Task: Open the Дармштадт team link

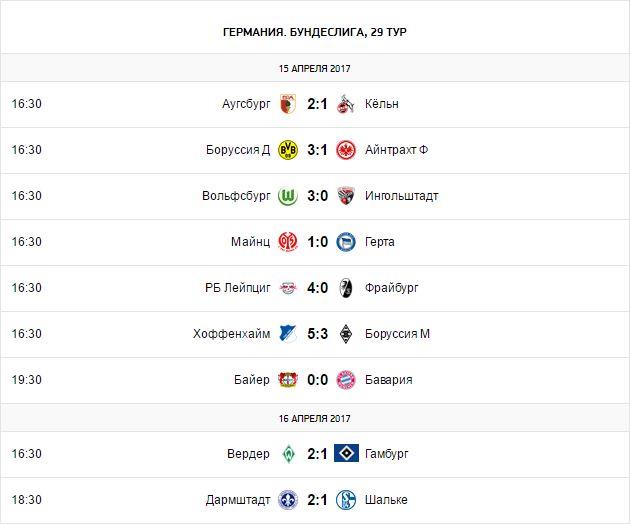Action: [236, 500]
